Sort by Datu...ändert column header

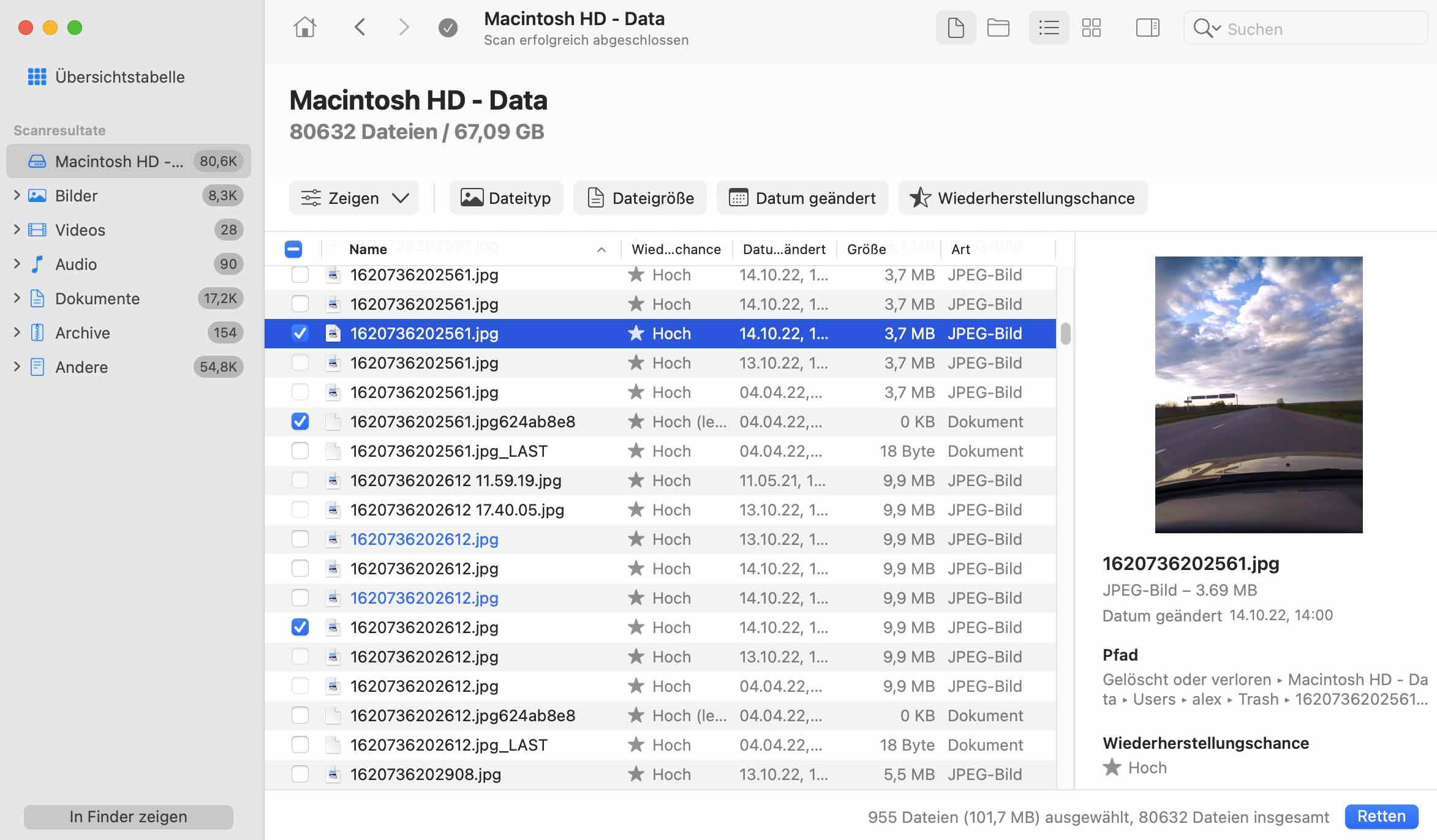click(x=784, y=249)
